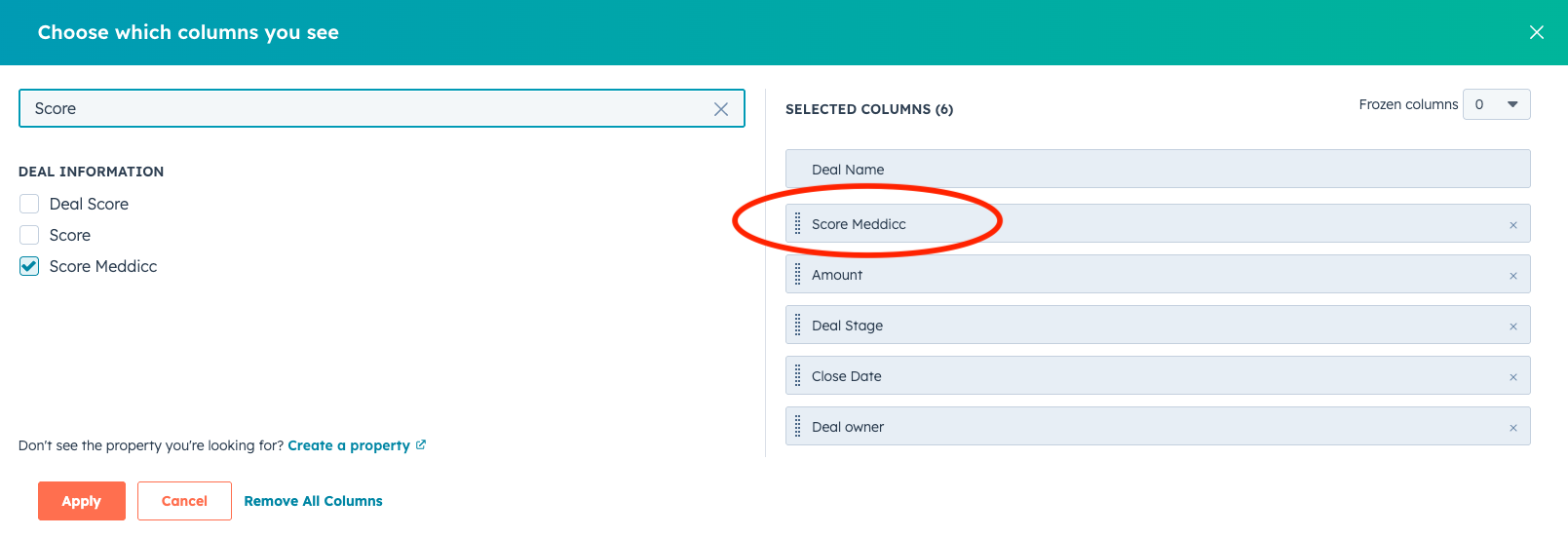Click the drag handle beside Amount
Viewport: 1568px width, 538px height.
click(797, 275)
